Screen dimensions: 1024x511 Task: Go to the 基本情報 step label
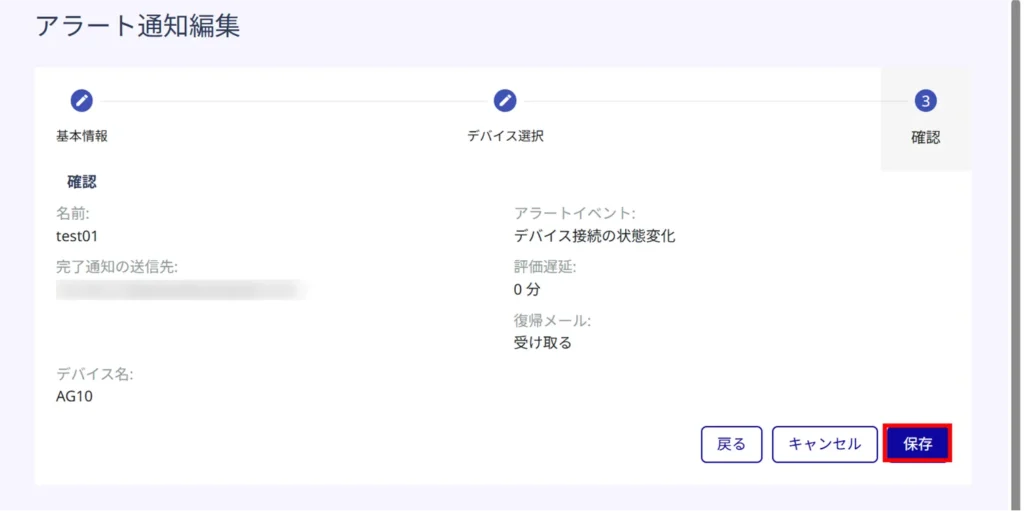pyautogui.click(x=81, y=136)
